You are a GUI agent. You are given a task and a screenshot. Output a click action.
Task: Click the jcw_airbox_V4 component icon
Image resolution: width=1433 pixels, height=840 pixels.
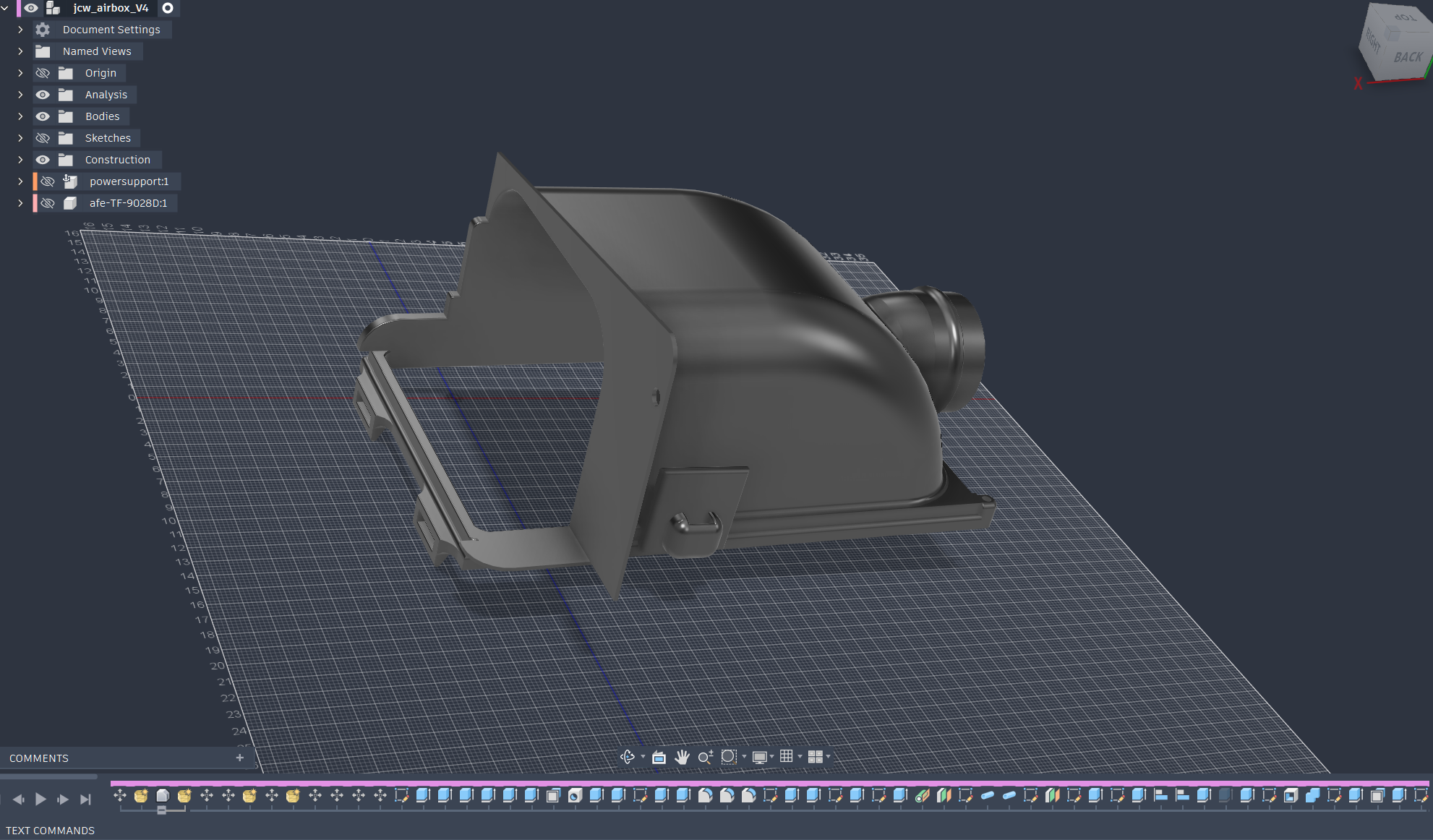[53, 8]
